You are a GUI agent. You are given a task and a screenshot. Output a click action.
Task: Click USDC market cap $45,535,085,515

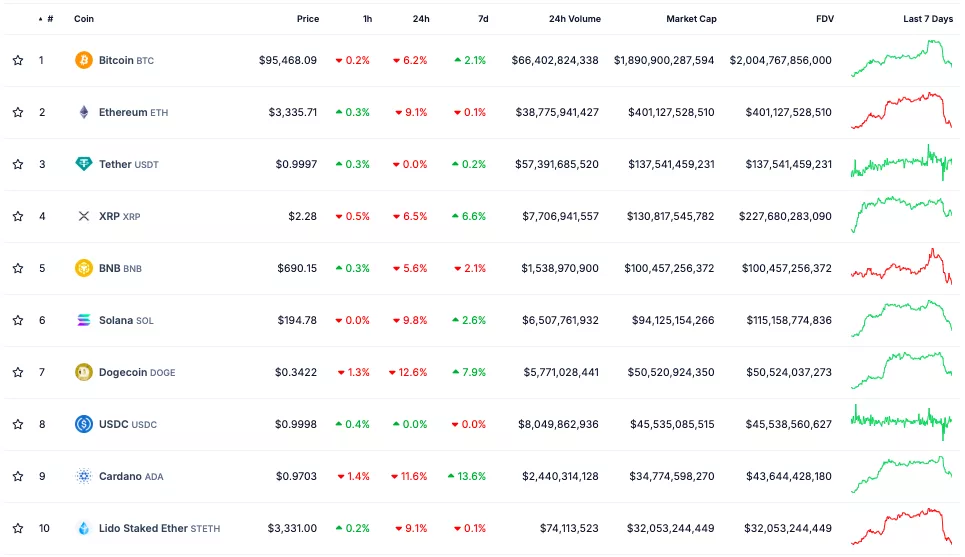click(672, 424)
